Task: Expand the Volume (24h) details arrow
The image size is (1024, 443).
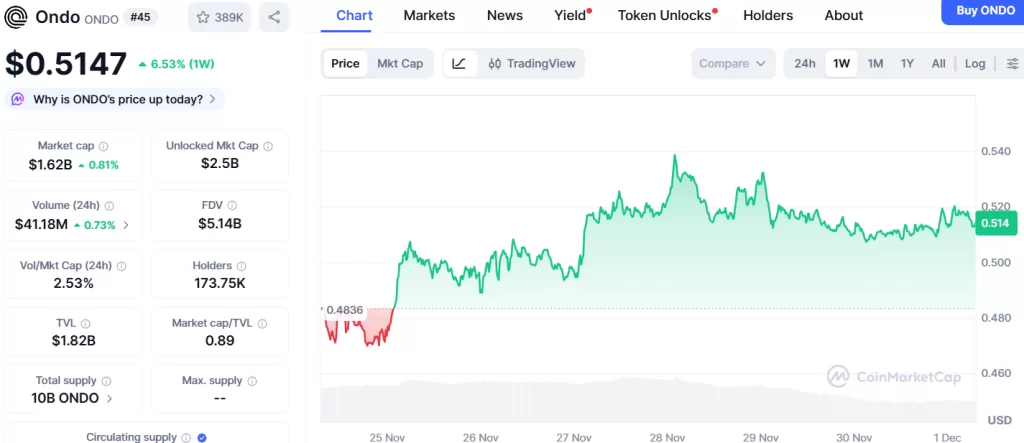Action: point(126,224)
